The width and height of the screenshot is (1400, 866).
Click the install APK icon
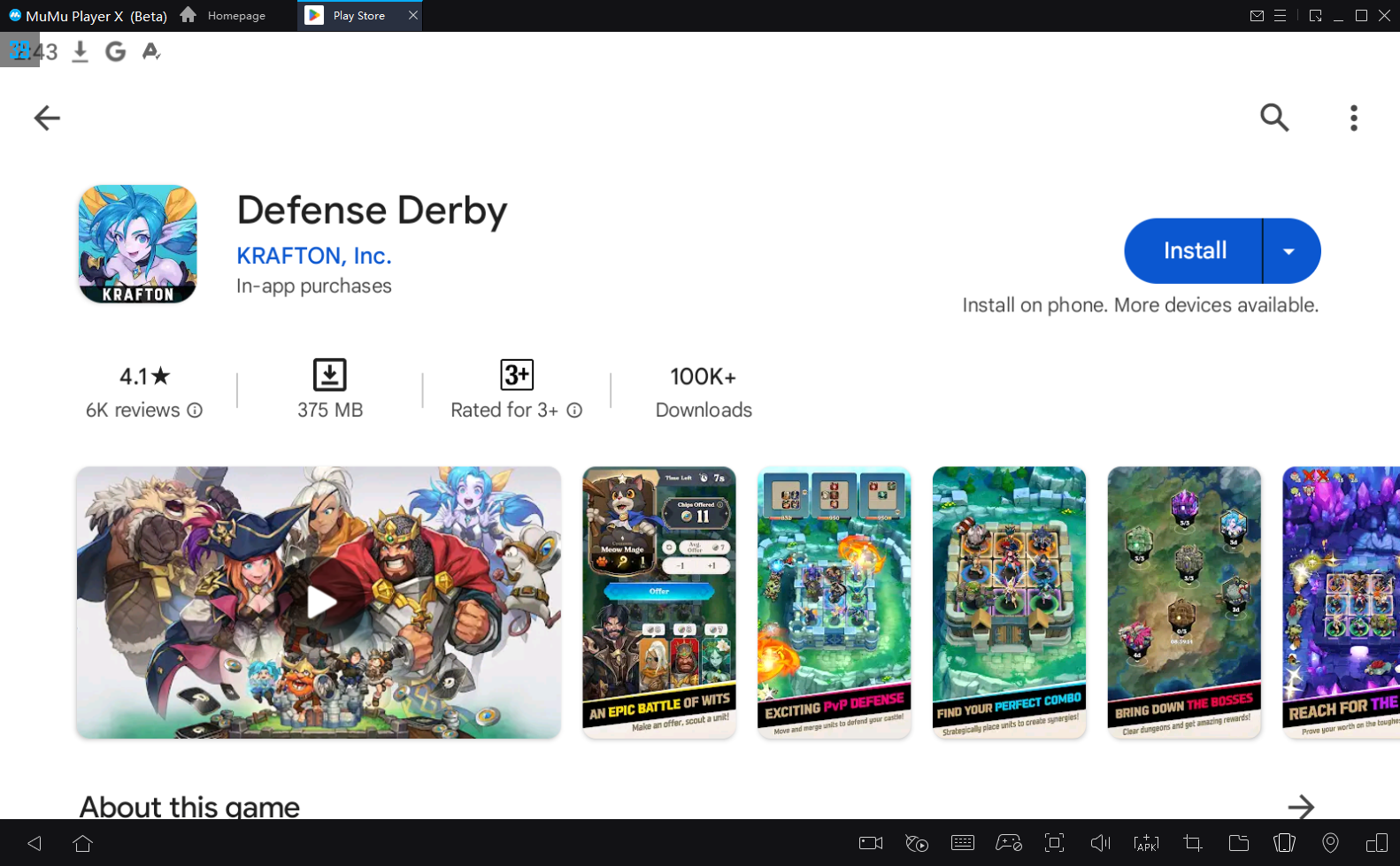point(1146,843)
